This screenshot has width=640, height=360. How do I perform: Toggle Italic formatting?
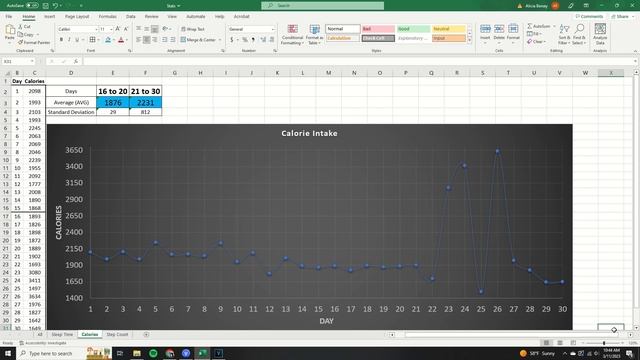tap(69, 40)
